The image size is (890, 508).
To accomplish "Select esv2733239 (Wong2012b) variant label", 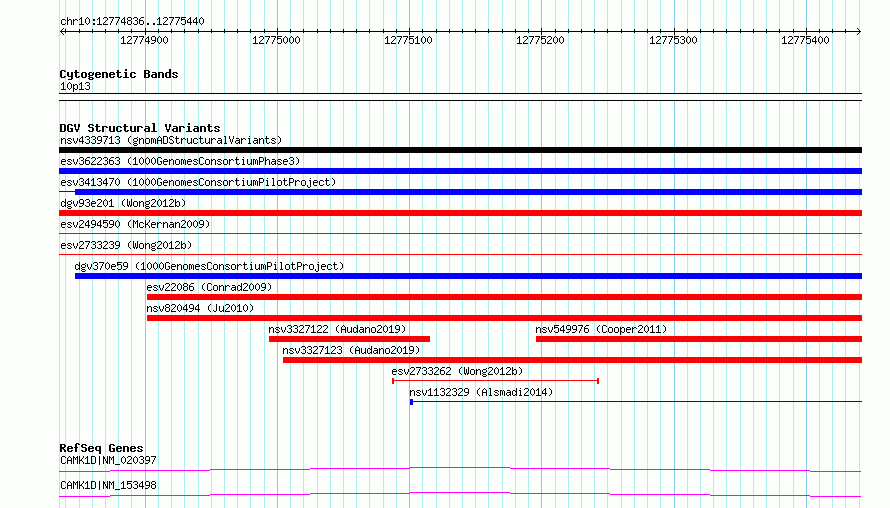I will 126,245.
